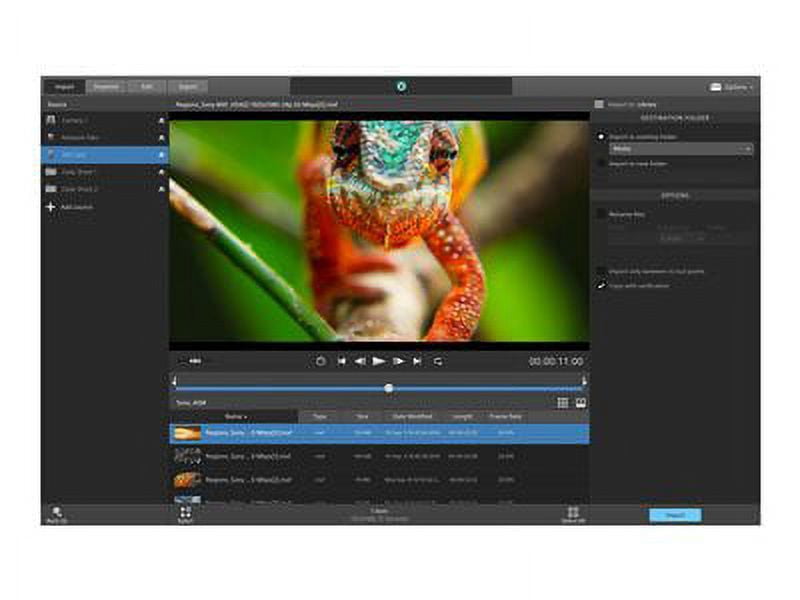The image size is (800, 600).
Task: Sort files by the Frame Rate column
Action: tap(506, 417)
